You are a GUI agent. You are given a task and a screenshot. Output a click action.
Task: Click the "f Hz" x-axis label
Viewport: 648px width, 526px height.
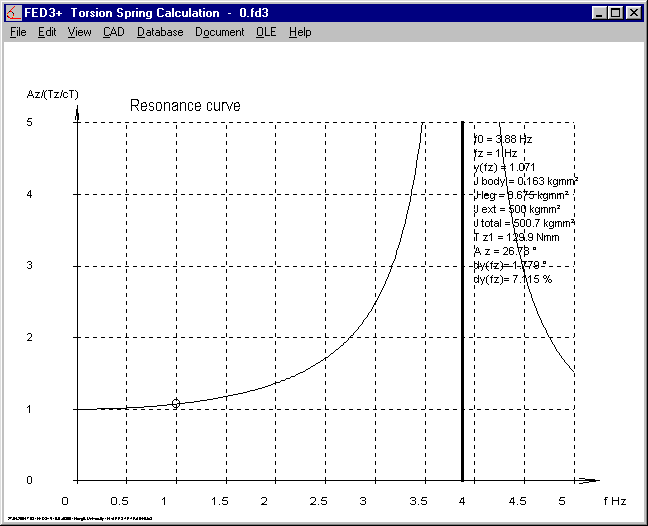614,499
